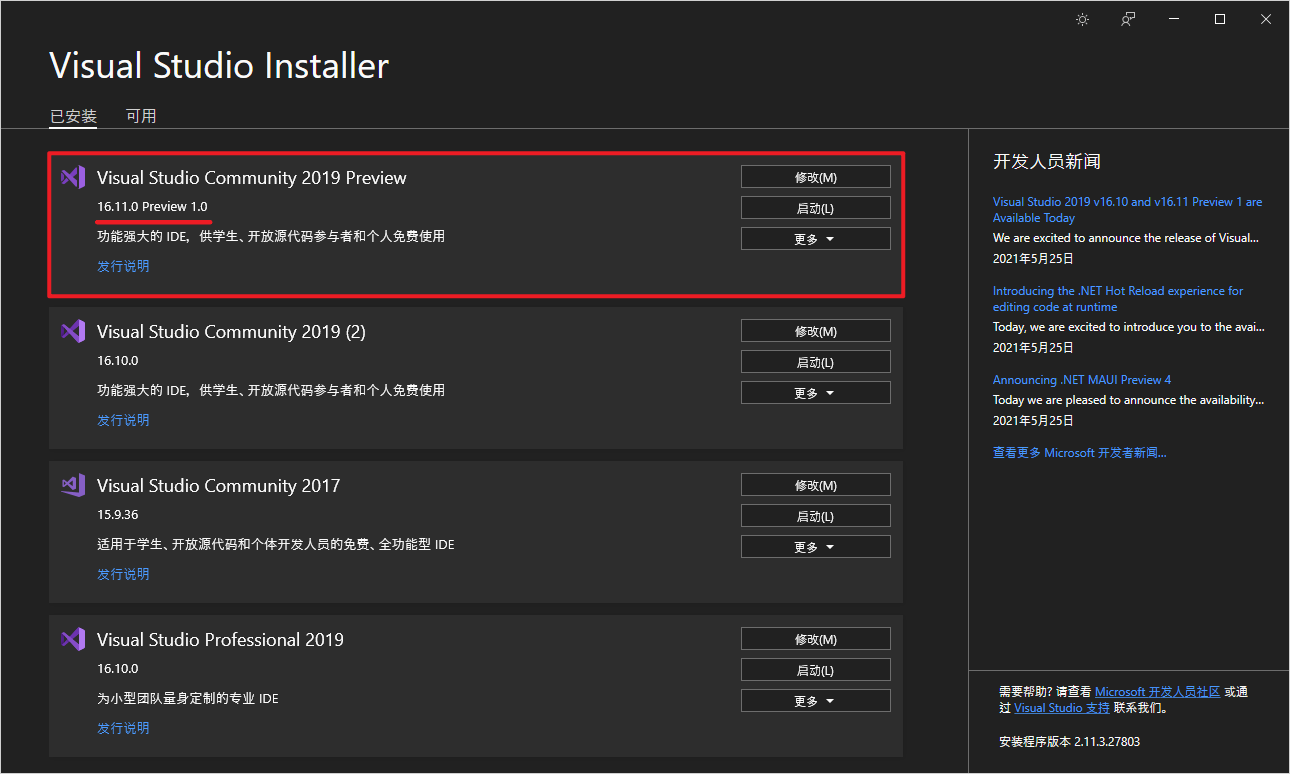Viewport: 1290px width, 774px height.
Task: Click title Visual Studio Professional 2019
Action: click(220, 640)
